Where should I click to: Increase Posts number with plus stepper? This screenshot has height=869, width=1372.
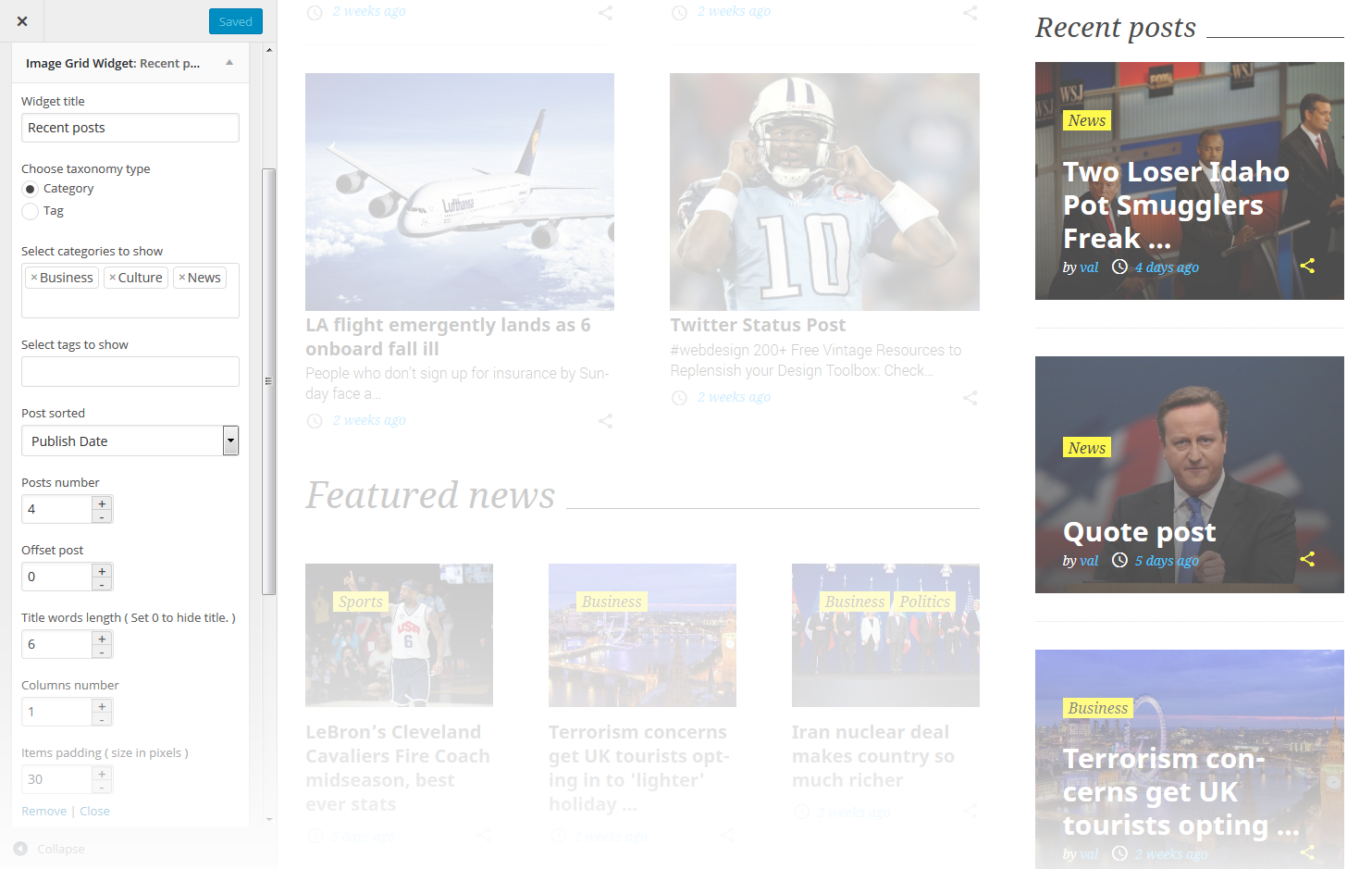tap(102, 503)
